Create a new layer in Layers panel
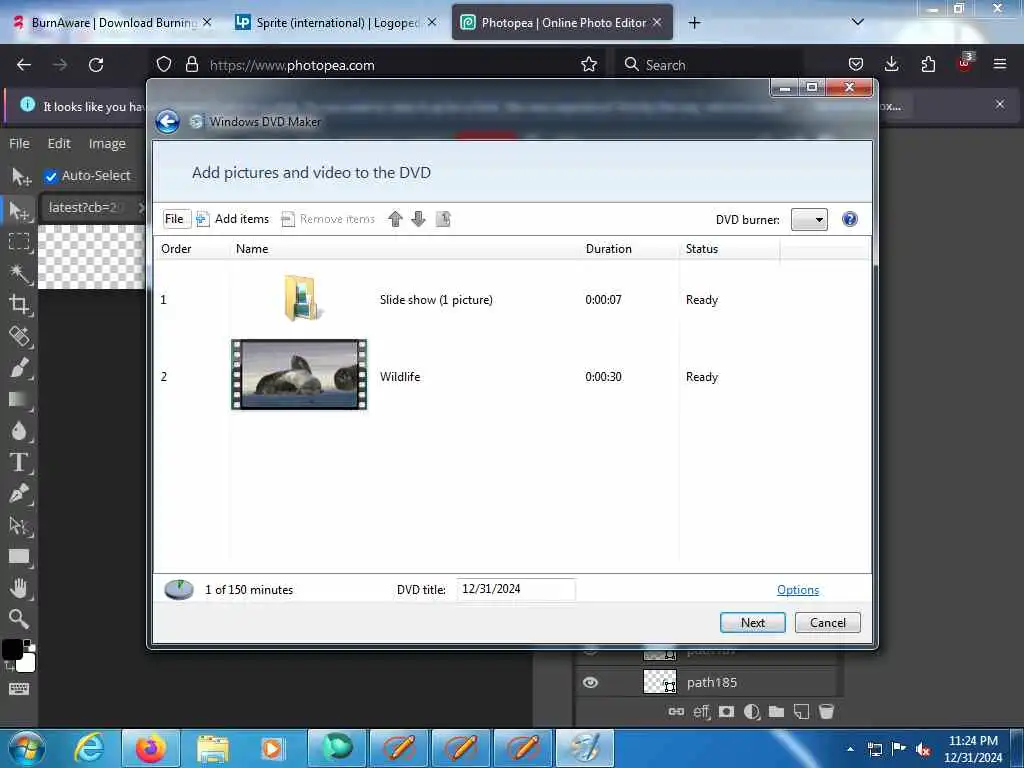 click(x=801, y=711)
